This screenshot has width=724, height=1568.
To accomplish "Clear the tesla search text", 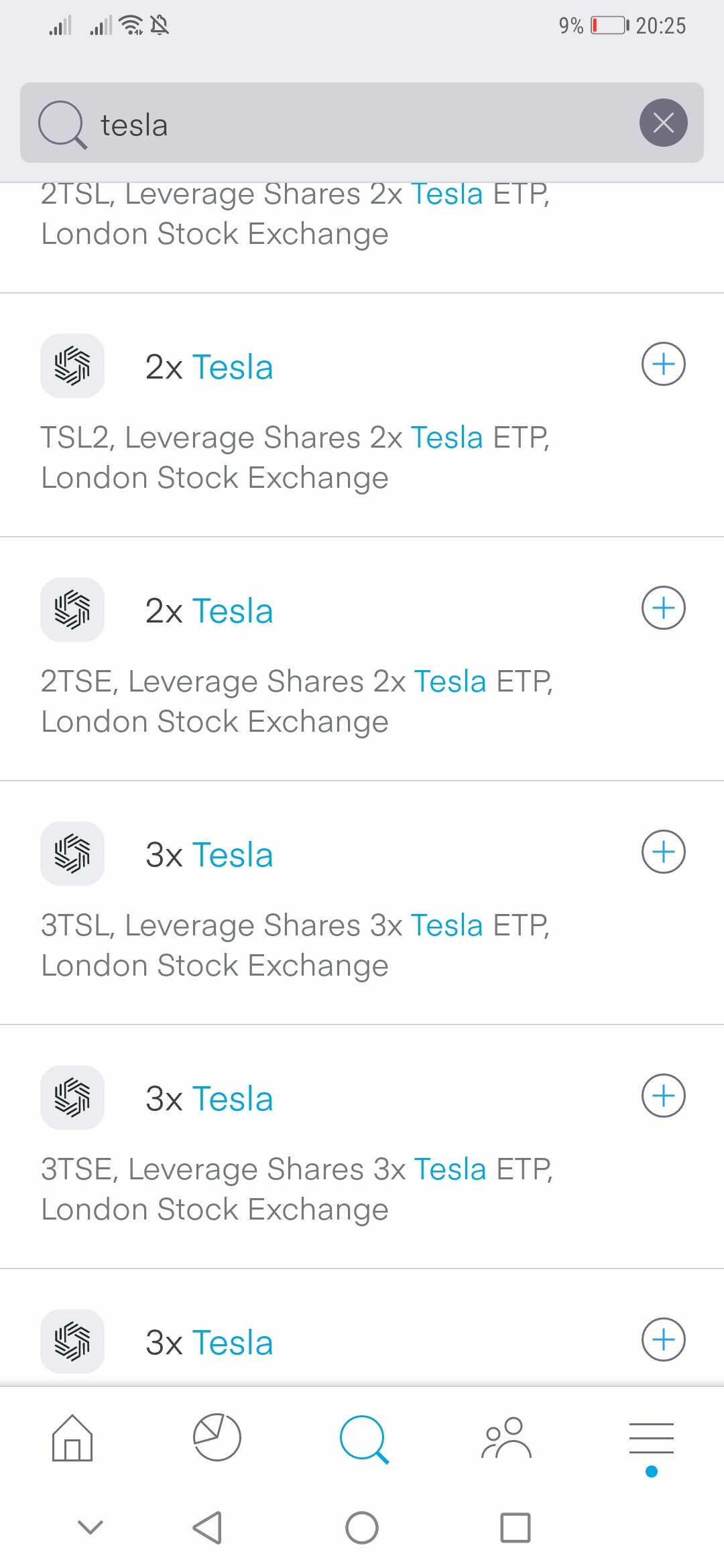I will (663, 123).
